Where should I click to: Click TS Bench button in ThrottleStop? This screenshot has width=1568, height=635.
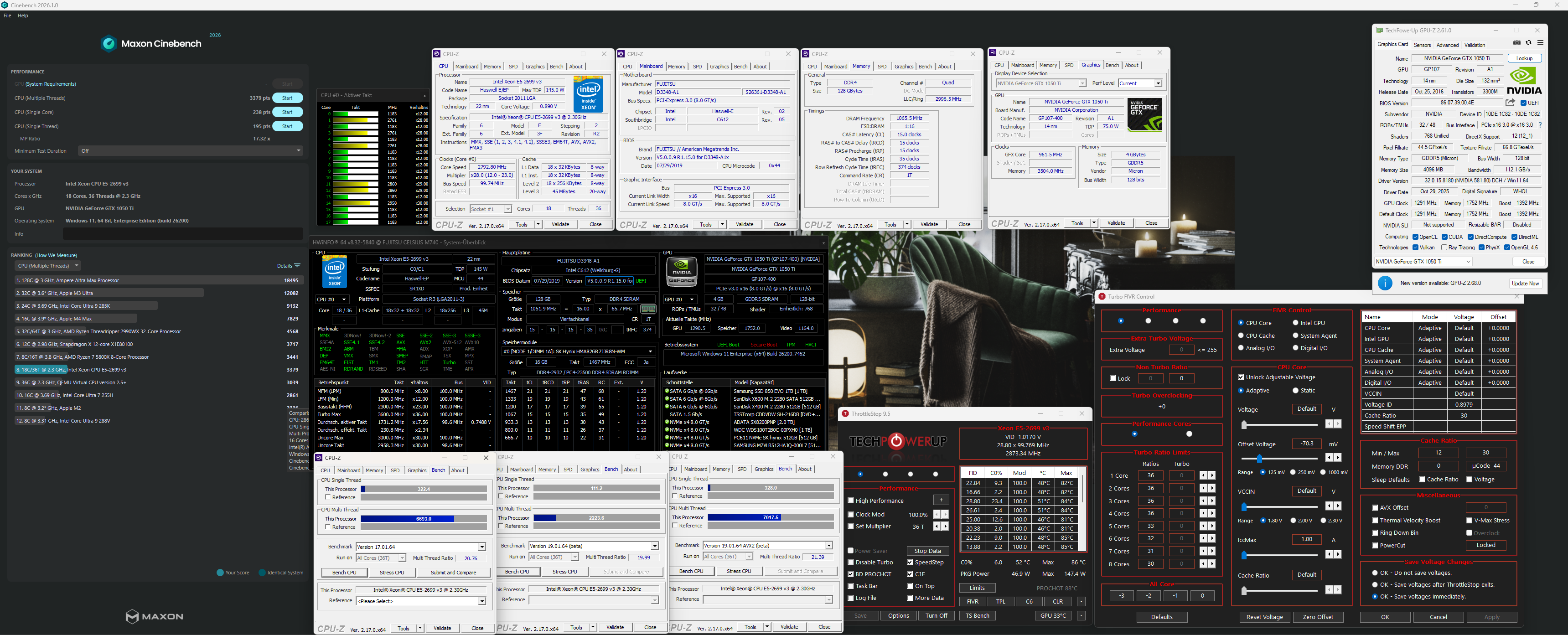pos(977,615)
